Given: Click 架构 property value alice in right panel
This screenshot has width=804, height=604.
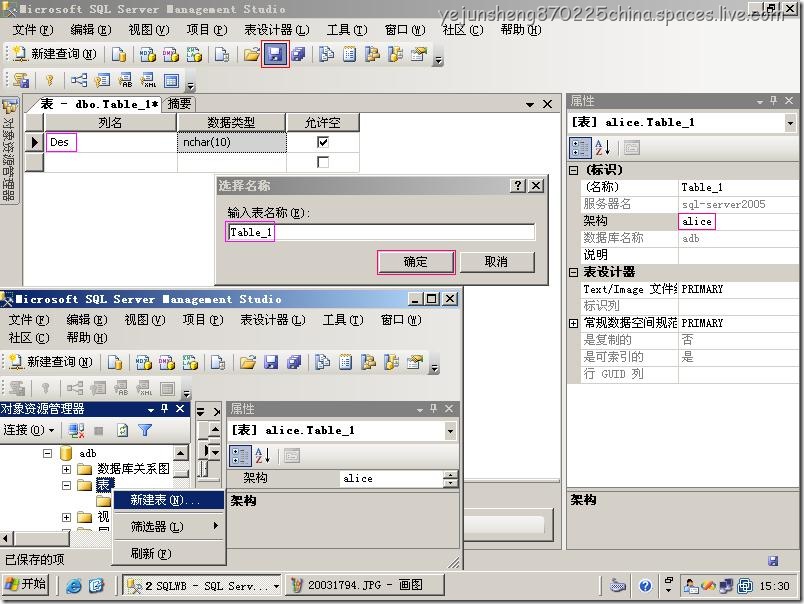Looking at the screenshot, I should click(737, 222).
